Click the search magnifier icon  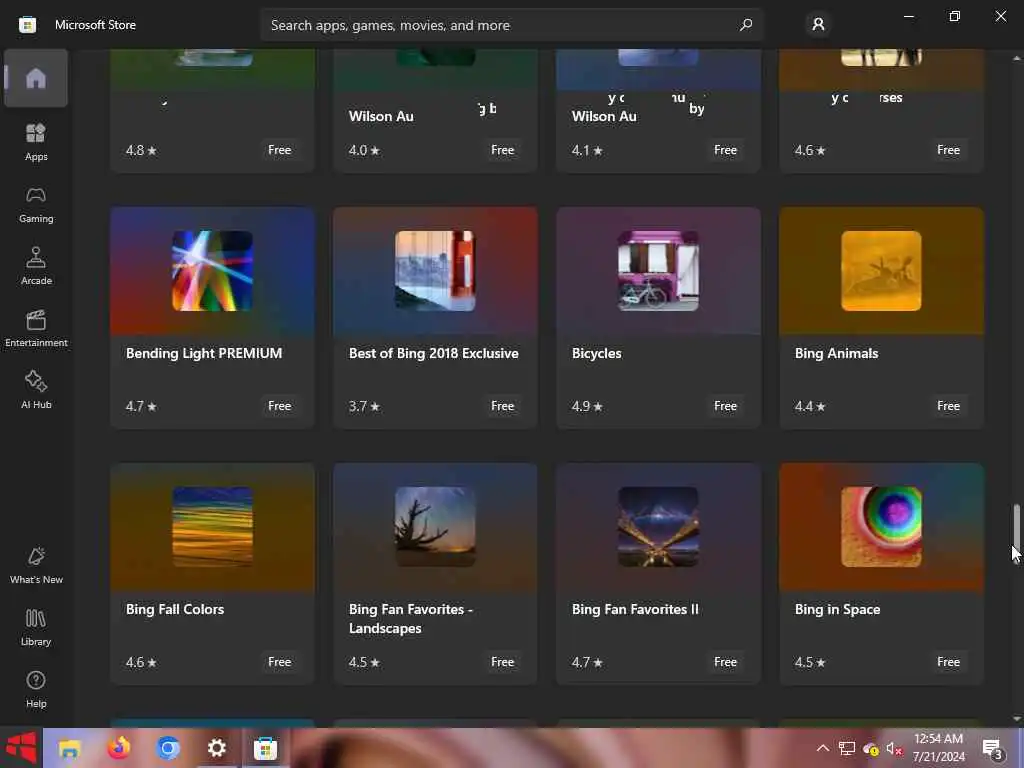coord(745,25)
